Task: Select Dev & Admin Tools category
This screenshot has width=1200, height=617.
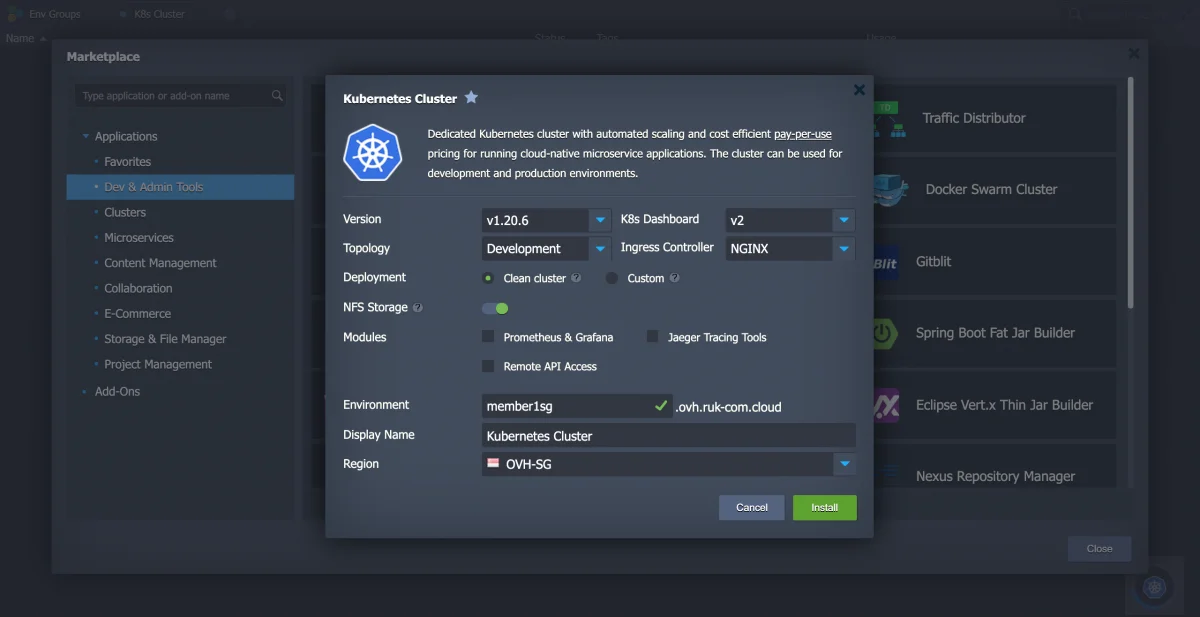Action: point(180,187)
